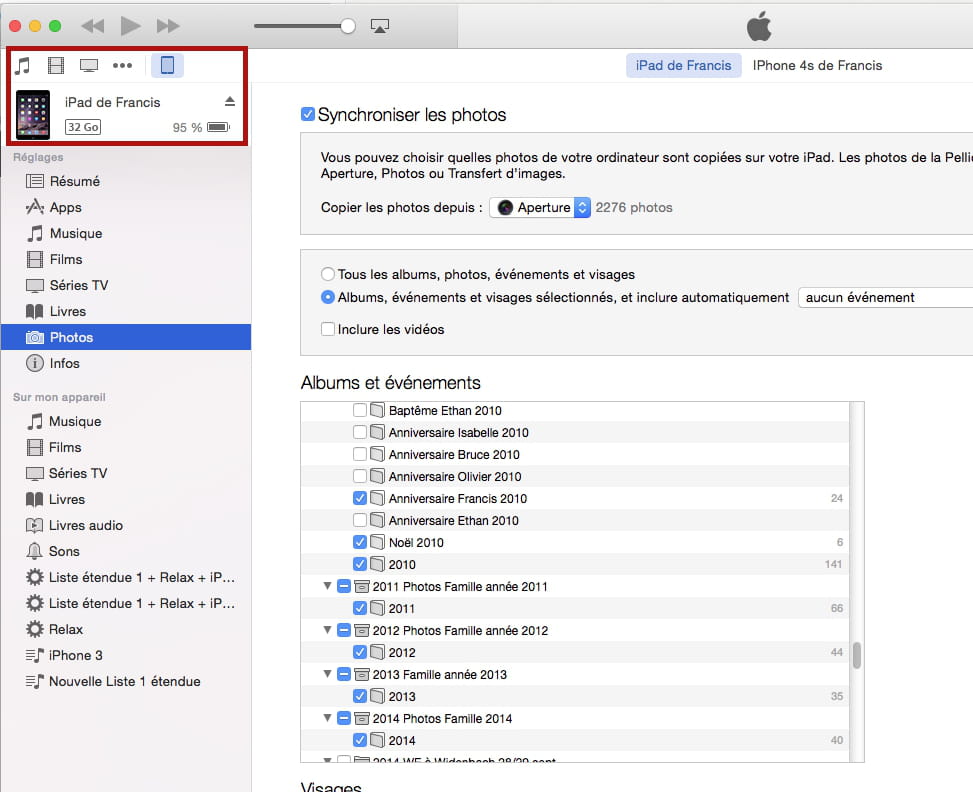Check Anniversaire Olivier 2010
This screenshot has width=973, height=792.
(359, 476)
